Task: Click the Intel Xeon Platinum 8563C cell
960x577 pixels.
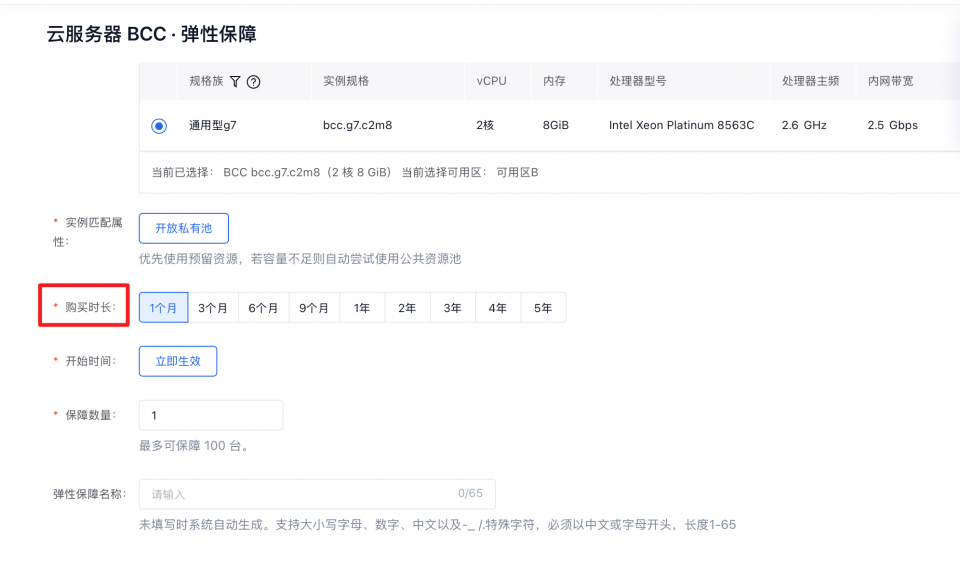Action: coord(681,125)
